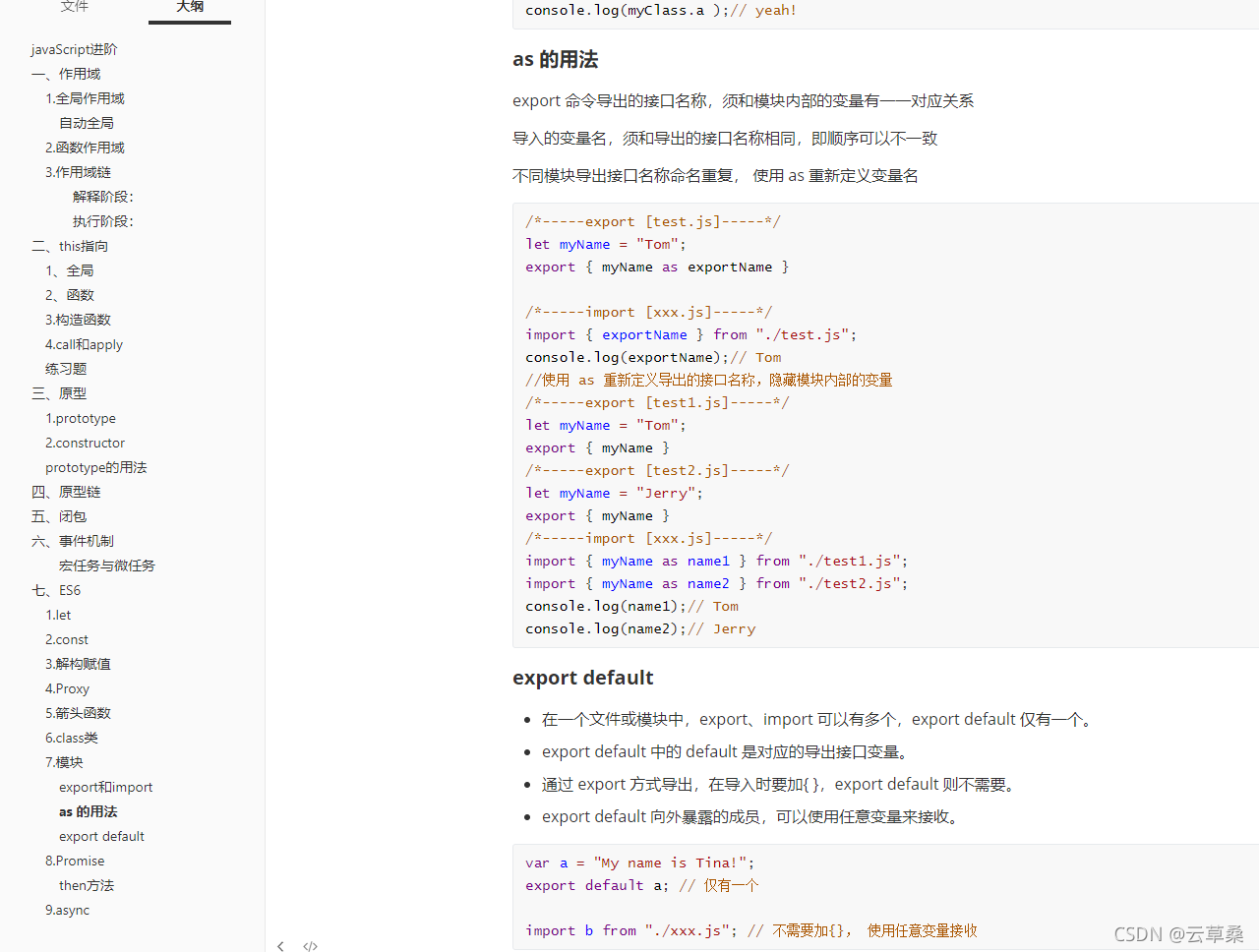The image size is (1259, 952).
Task: Open 3.作用域链 in the outline
Action: (78, 172)
